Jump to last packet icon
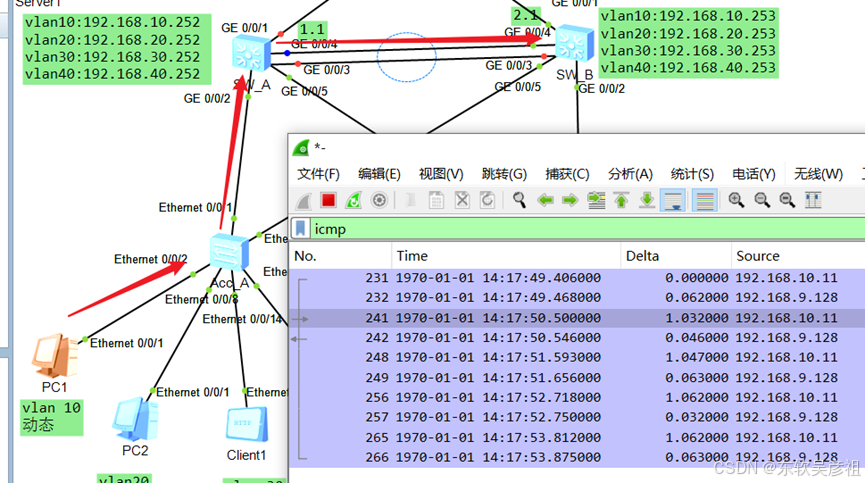Image resolution: width=865 pixels, height=483 pixels. click(647, 200)
